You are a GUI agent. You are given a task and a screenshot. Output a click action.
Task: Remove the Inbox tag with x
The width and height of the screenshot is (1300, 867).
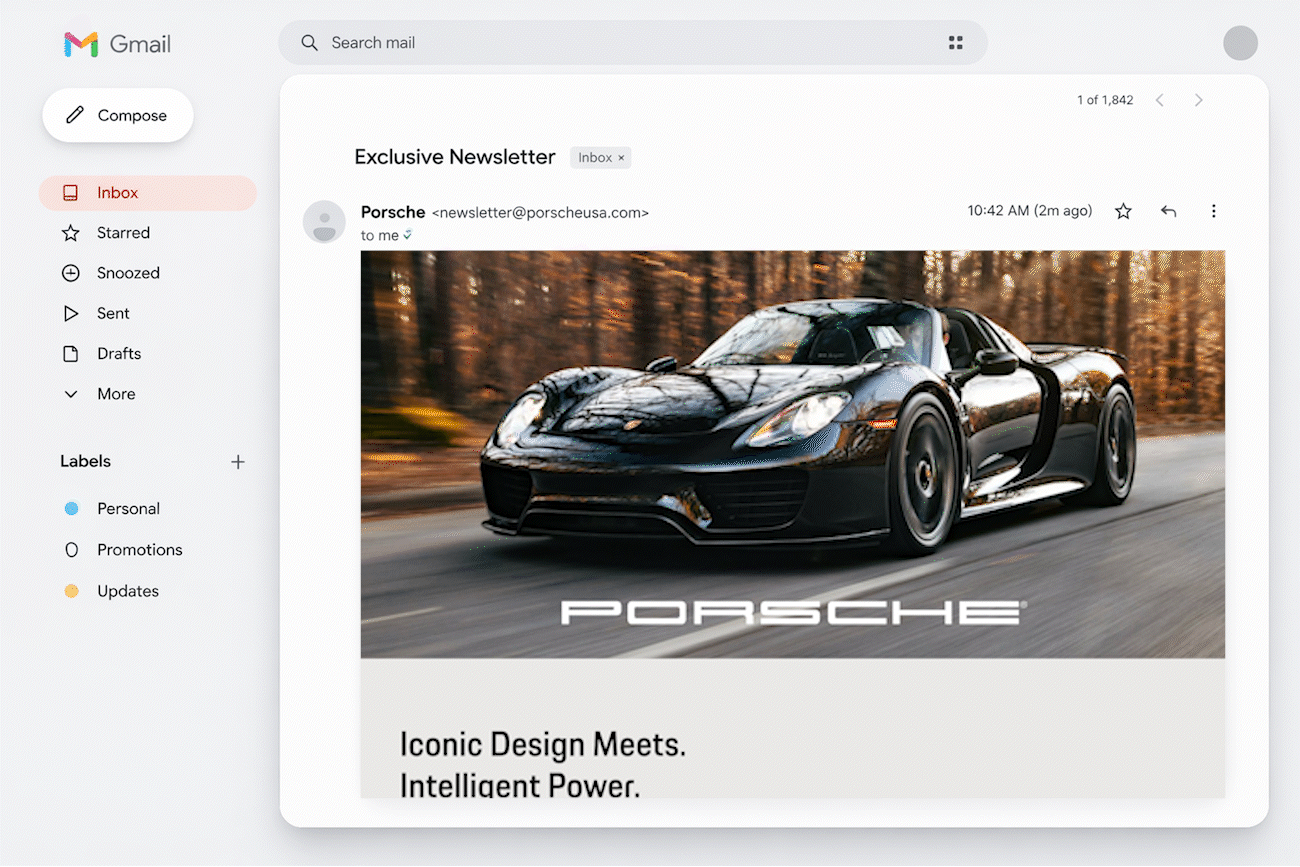tap(621, 158)
